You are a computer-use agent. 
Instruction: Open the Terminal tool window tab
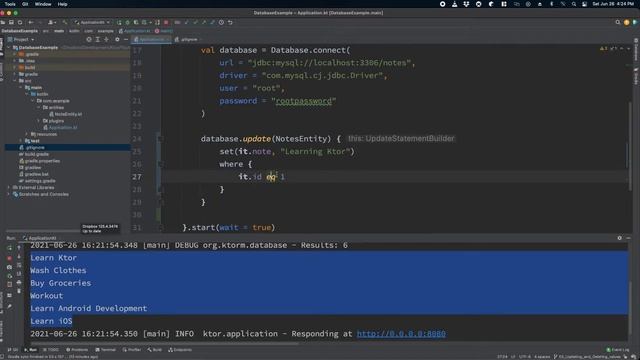pos(106,350)
